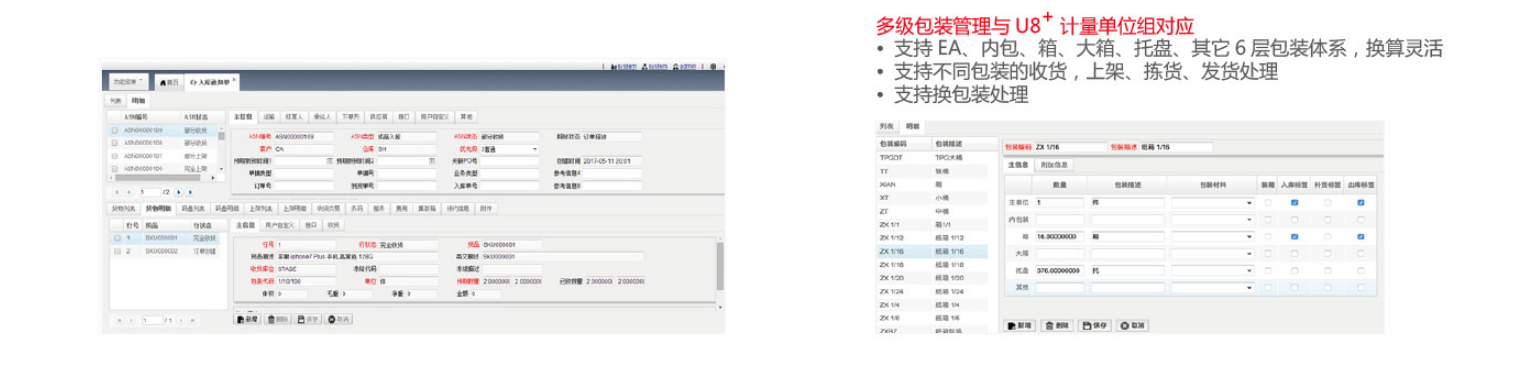
Task: Go to last page of ASN list
Action: coord(190,192)
